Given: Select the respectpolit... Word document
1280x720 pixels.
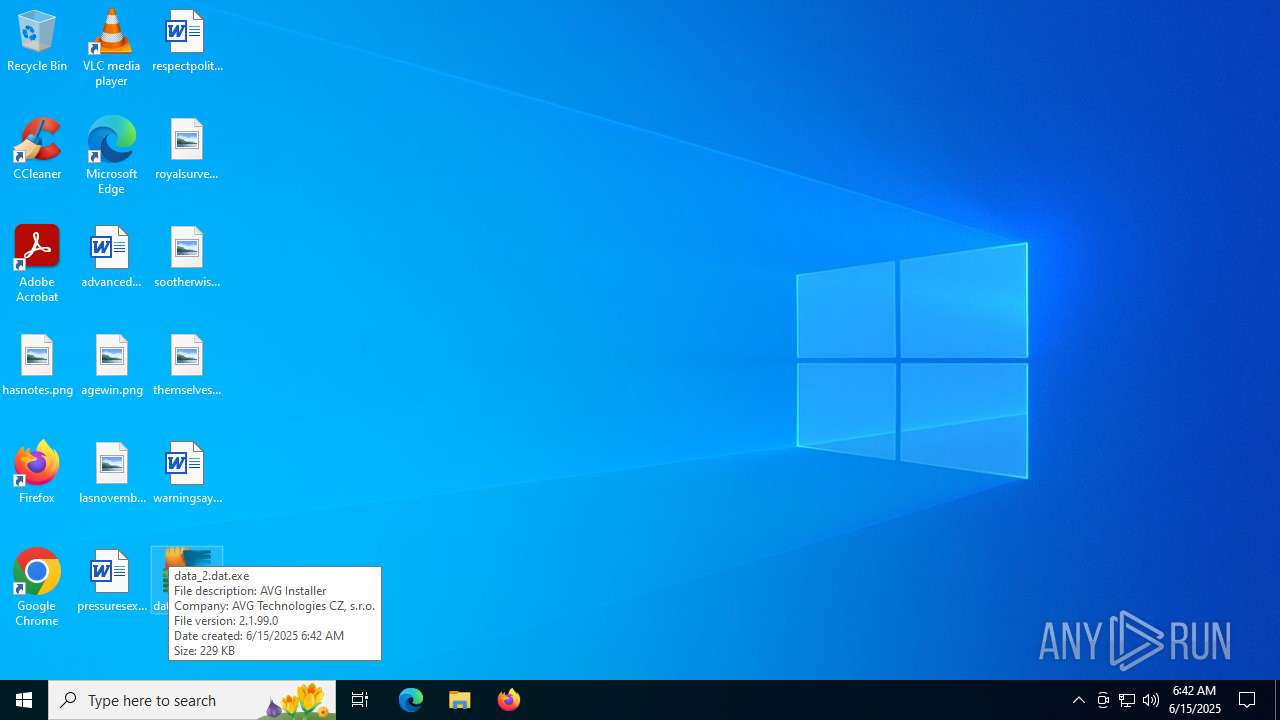Looking at the screenshot, I should pos(187,42).
